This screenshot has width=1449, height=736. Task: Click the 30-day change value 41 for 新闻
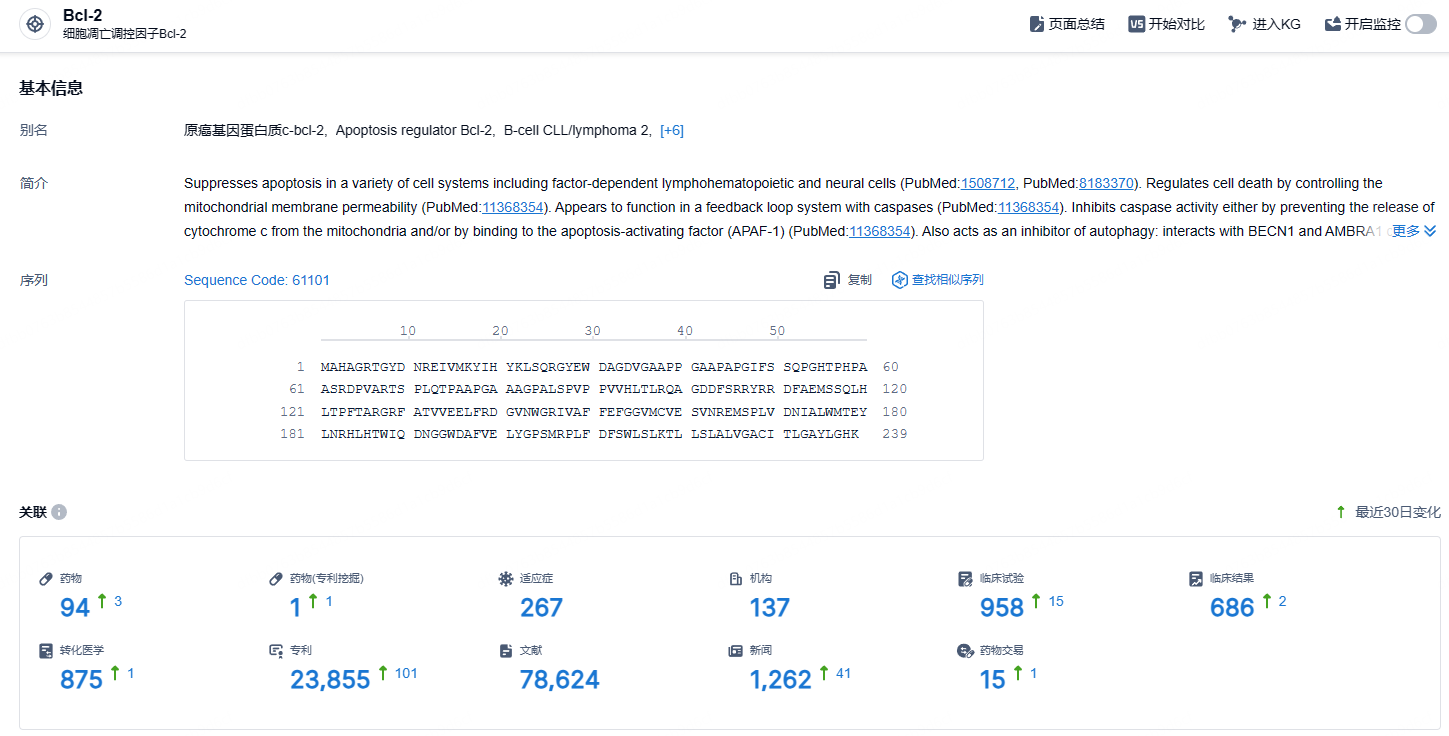843,673
